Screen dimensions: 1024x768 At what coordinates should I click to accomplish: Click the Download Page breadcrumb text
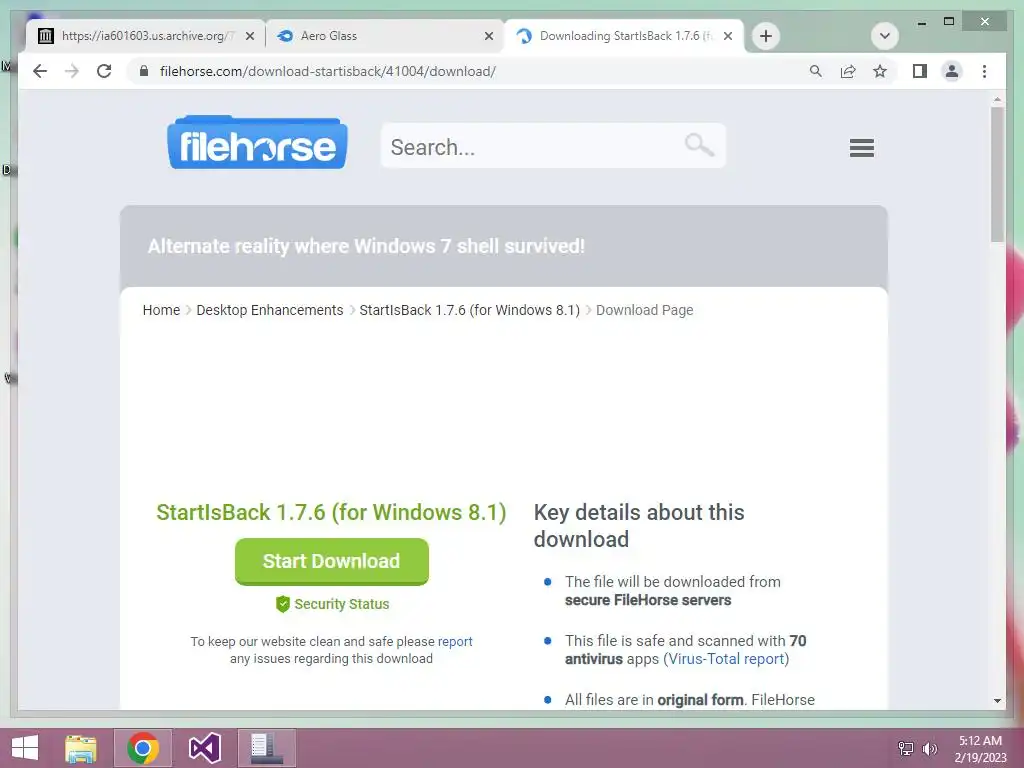[x=645, y=310]
